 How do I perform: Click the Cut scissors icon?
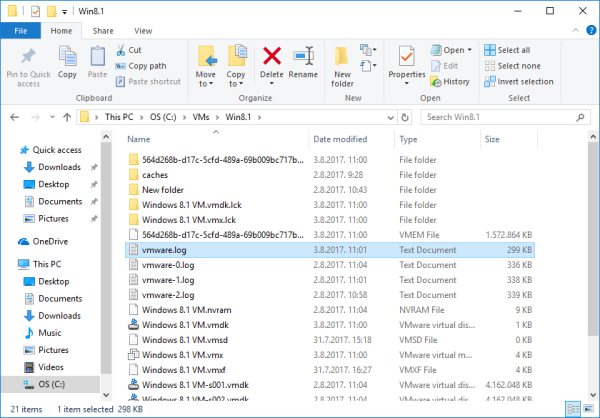122,50
